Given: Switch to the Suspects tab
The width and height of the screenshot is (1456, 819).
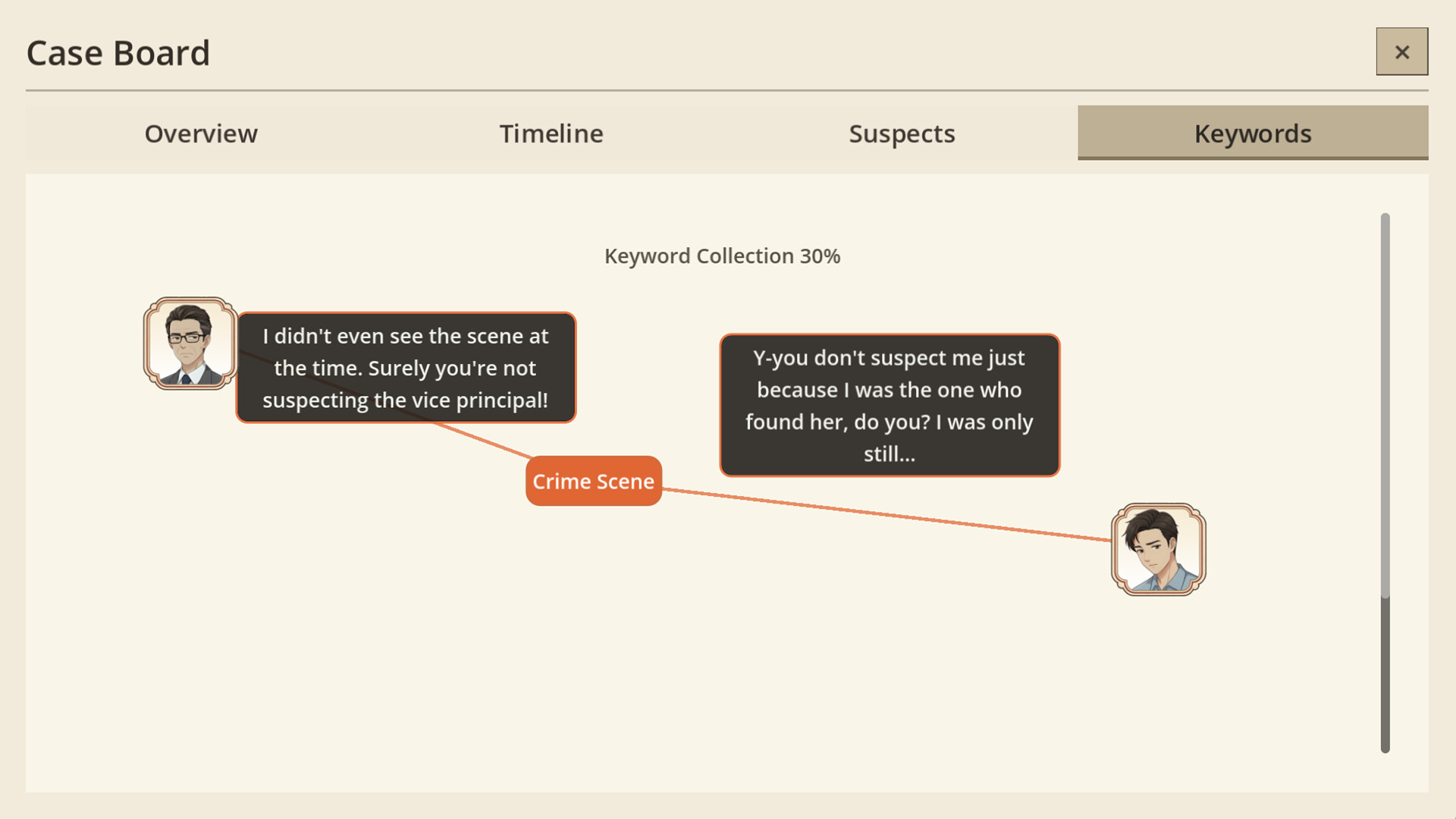Looking at the screenshot, I should pos(902,133).
